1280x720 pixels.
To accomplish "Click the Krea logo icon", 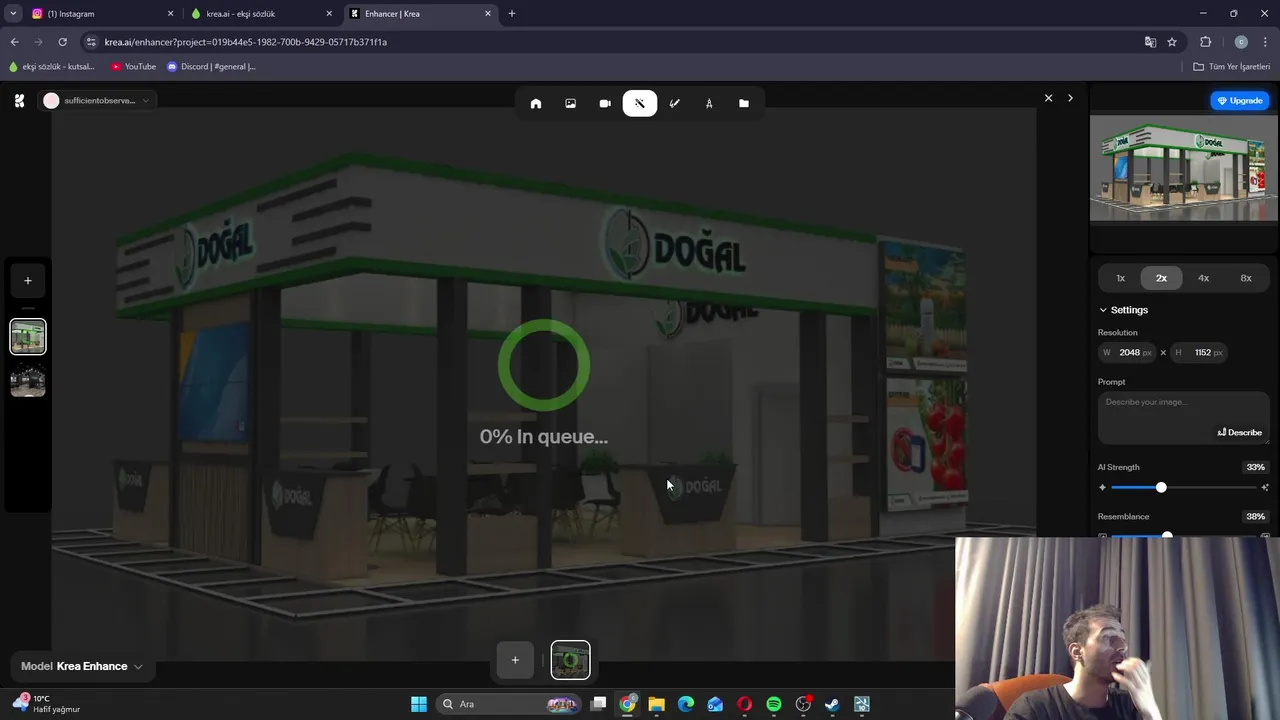I will click(x=19, y=100).
